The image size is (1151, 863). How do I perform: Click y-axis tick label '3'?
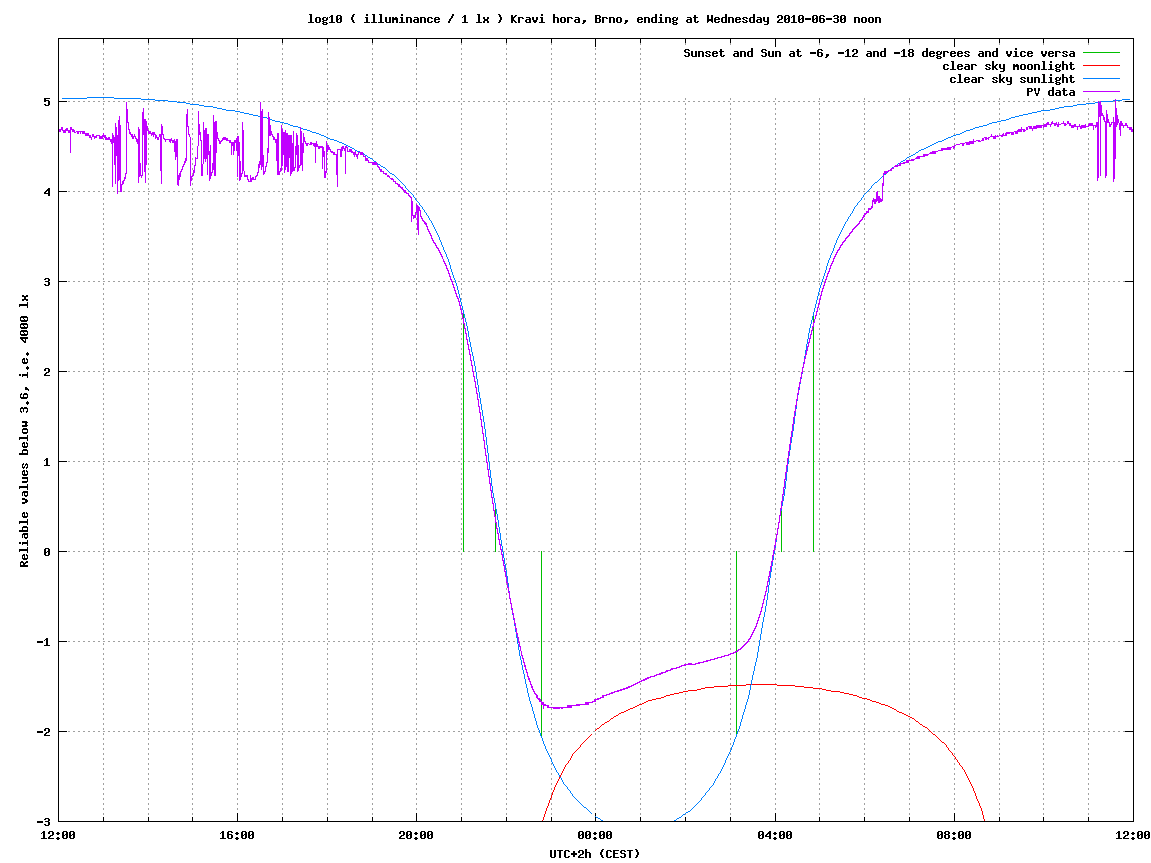[x=47, y=282]
